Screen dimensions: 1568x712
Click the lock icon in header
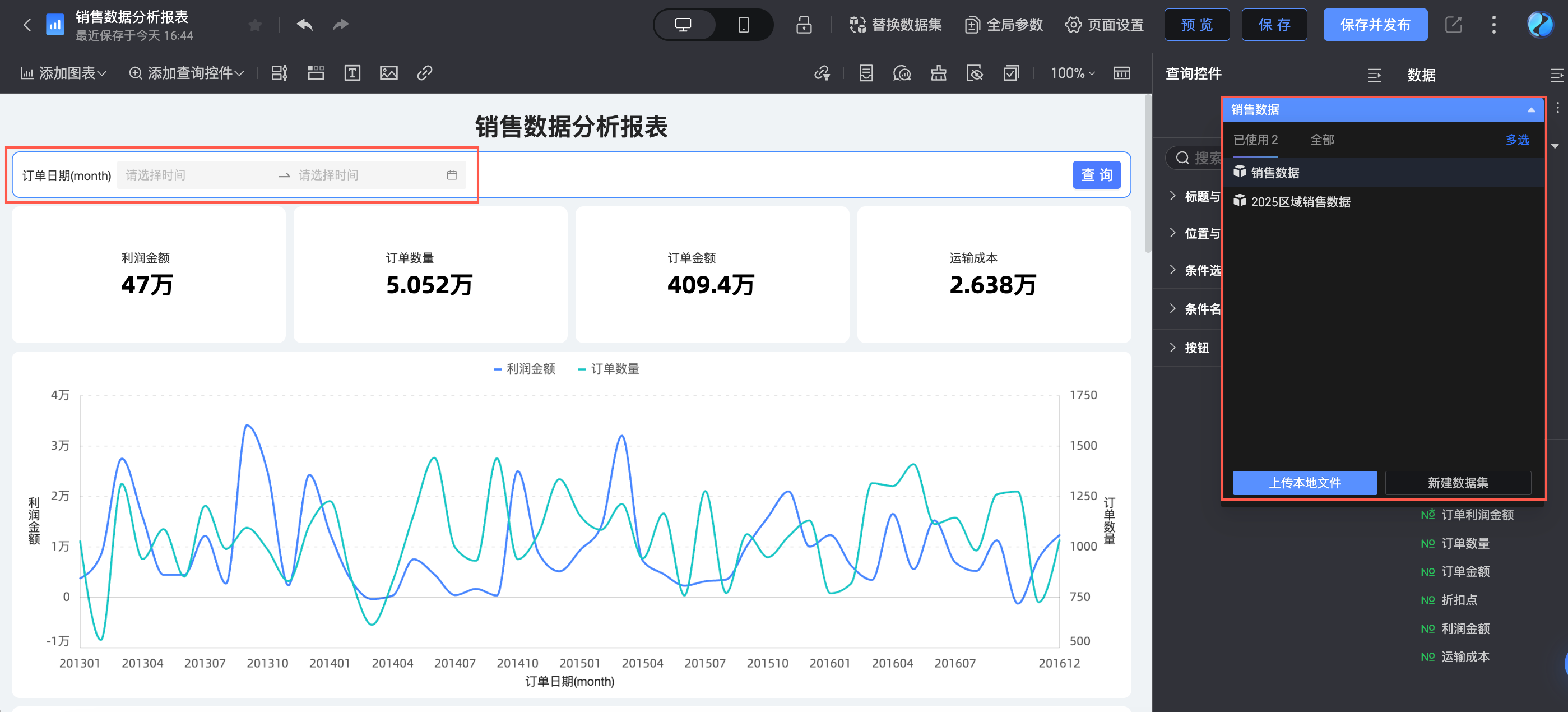804,25
